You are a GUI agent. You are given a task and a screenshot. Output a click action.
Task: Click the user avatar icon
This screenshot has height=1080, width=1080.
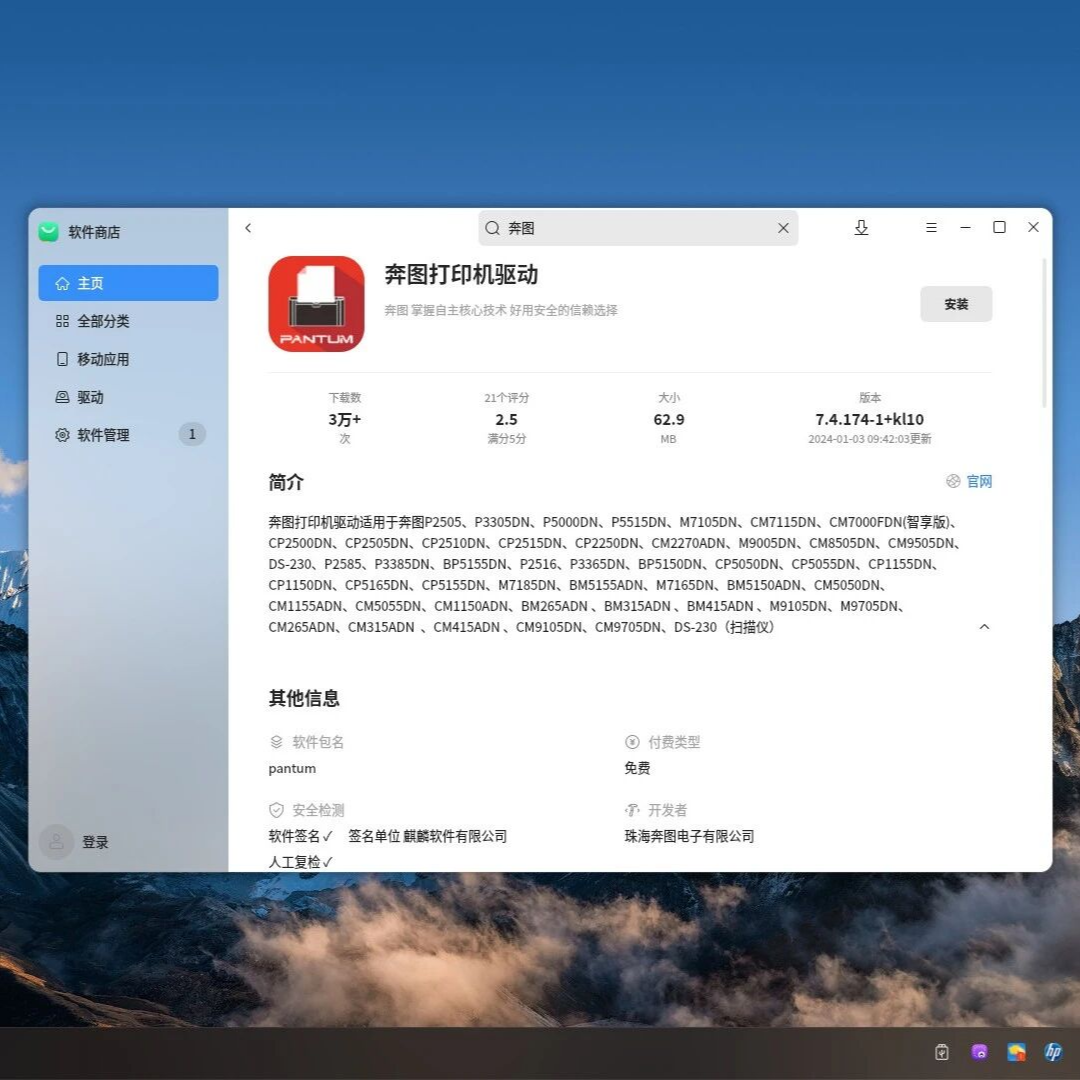point(57,842)
